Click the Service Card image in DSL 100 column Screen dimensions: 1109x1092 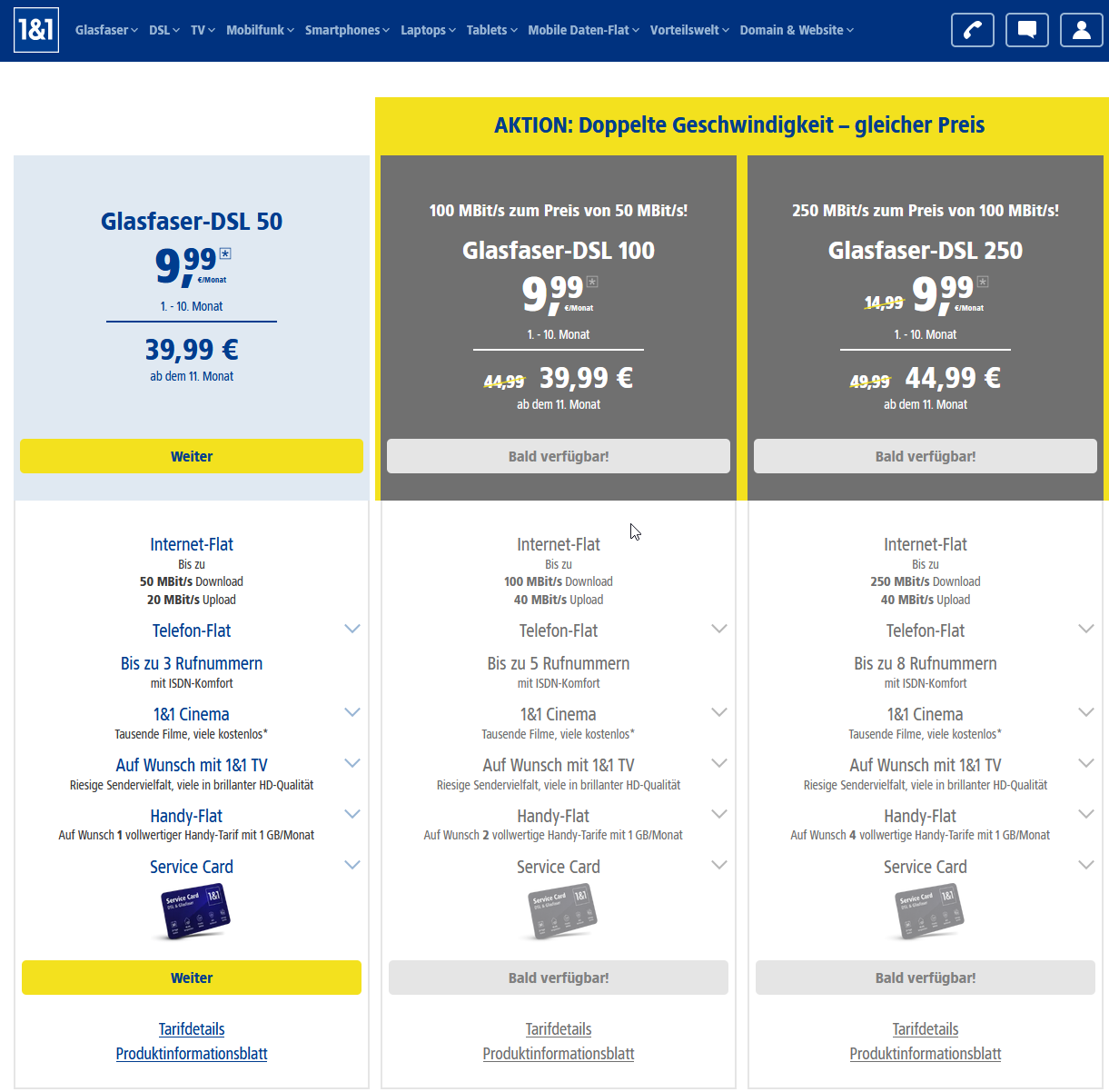click(x=562, y=911)
